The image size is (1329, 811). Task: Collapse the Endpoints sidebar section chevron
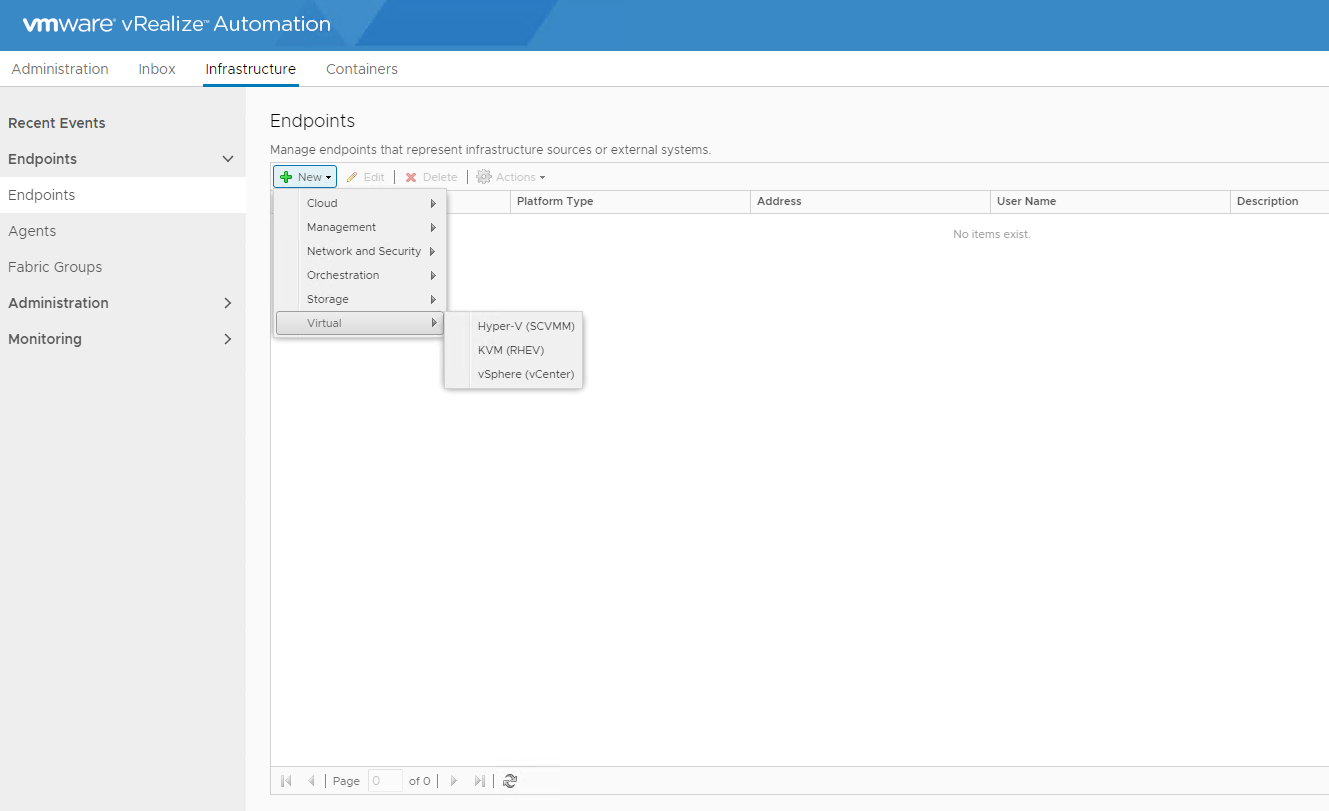pos(228,159)
